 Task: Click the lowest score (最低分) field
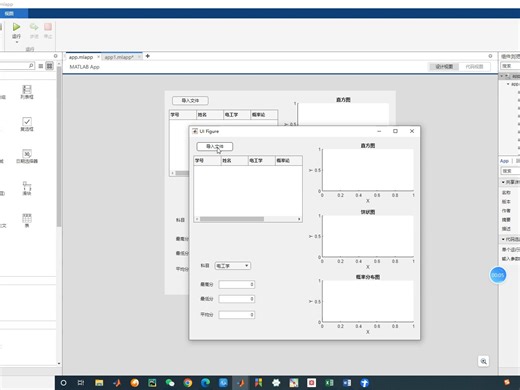coord(237,299)
